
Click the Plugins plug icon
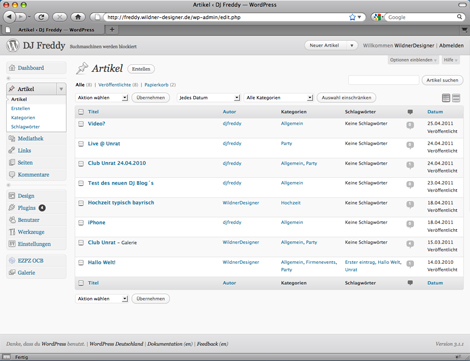point(12,208)
